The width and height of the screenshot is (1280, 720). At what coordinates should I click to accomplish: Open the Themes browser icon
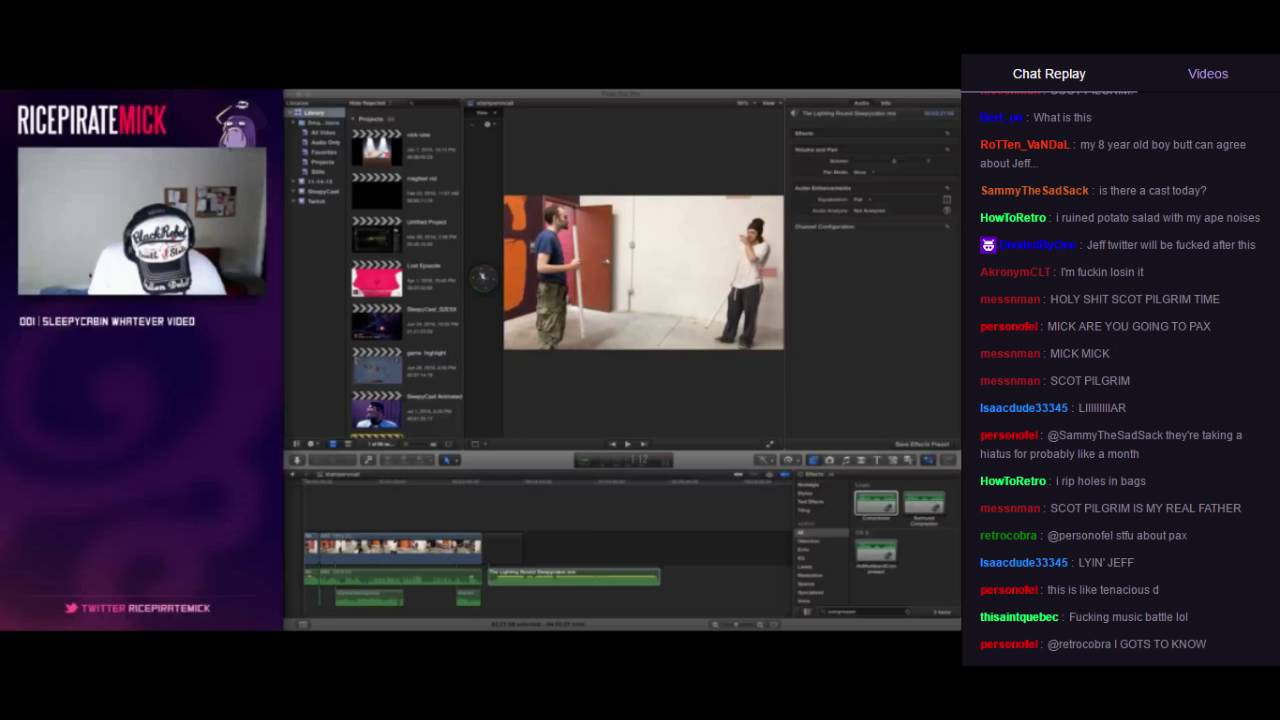909,460
